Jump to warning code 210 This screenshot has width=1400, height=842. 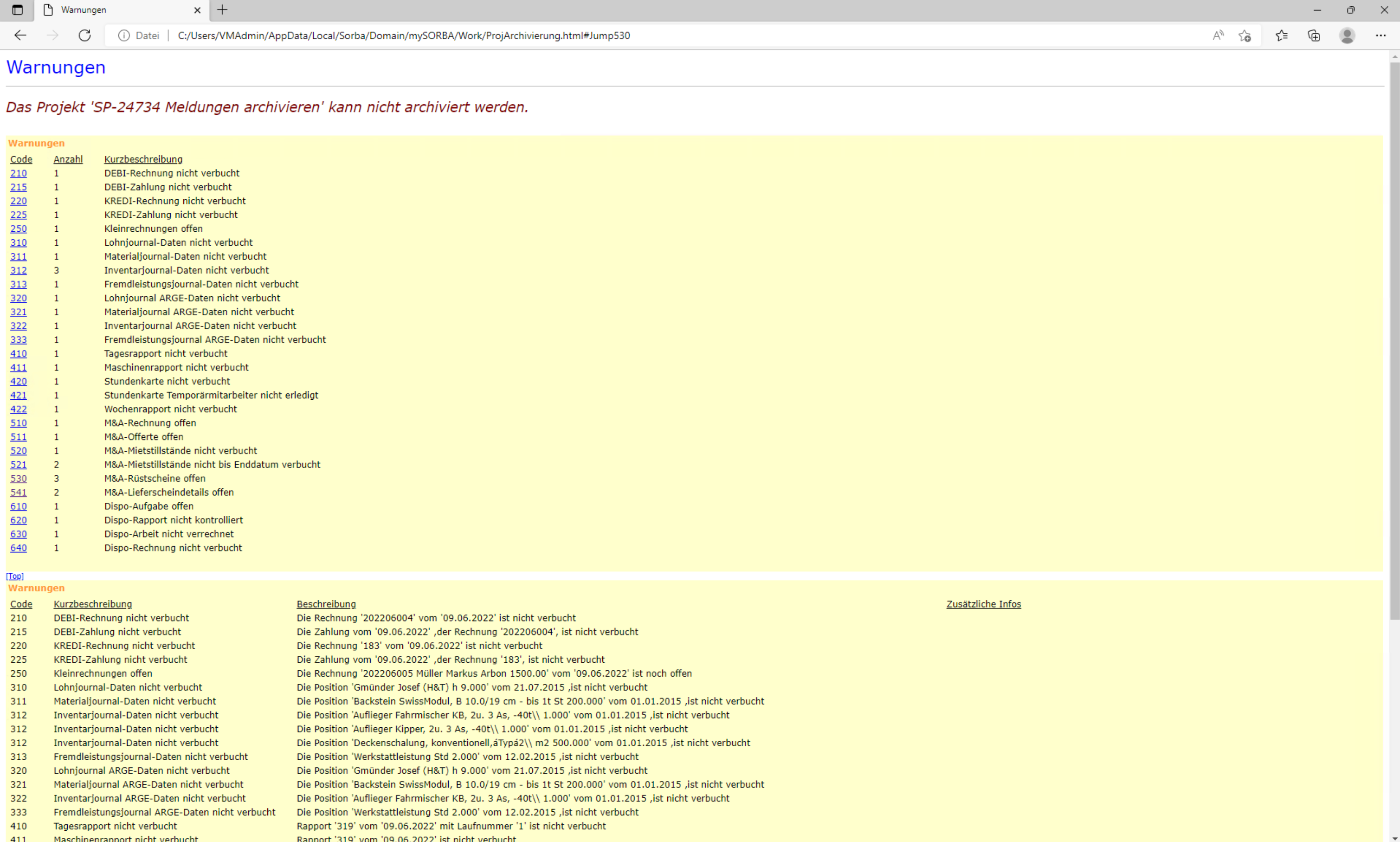point(18,173)
